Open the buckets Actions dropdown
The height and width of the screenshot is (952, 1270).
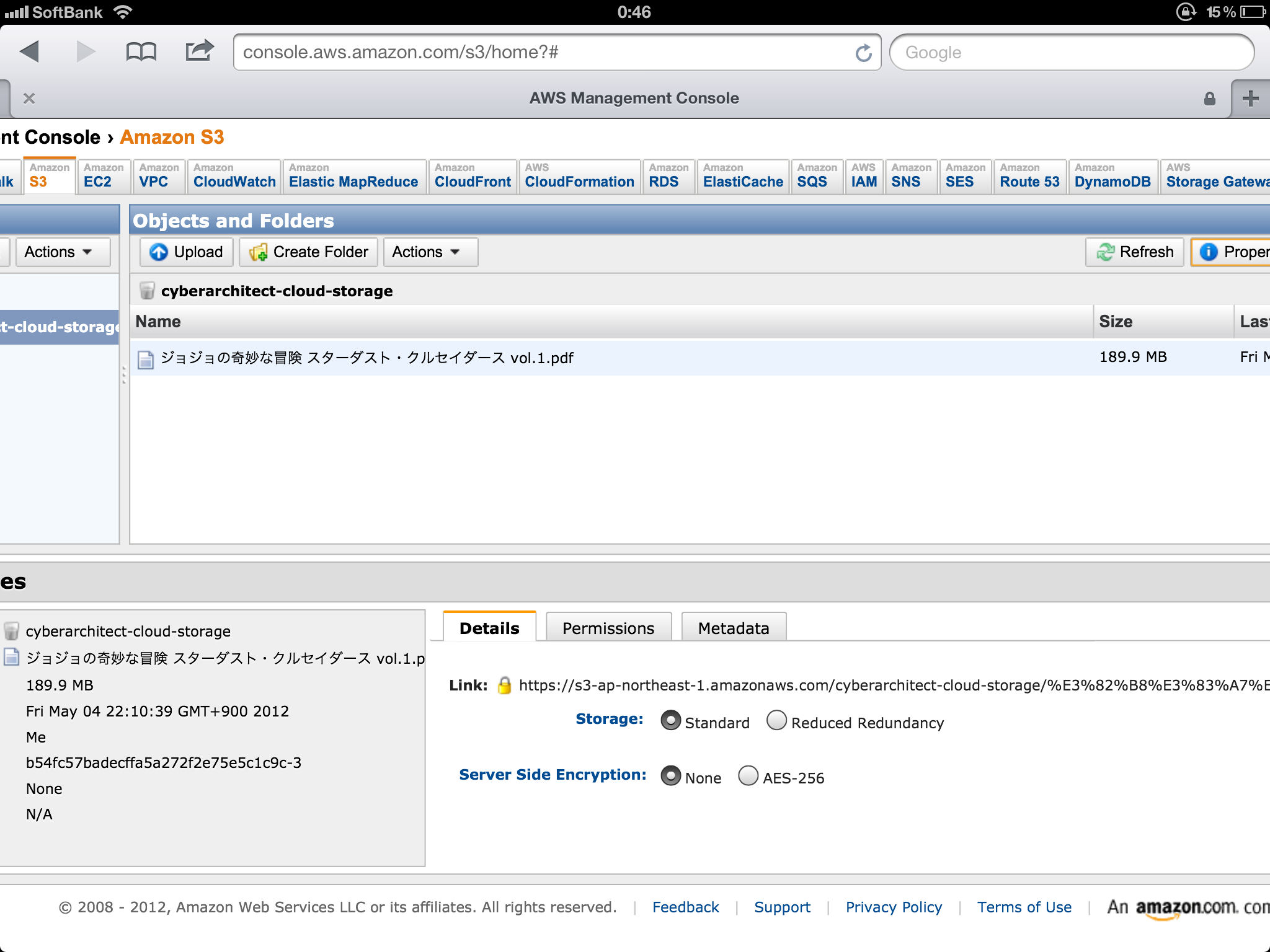pyautogui.click(x=63, y=252)
